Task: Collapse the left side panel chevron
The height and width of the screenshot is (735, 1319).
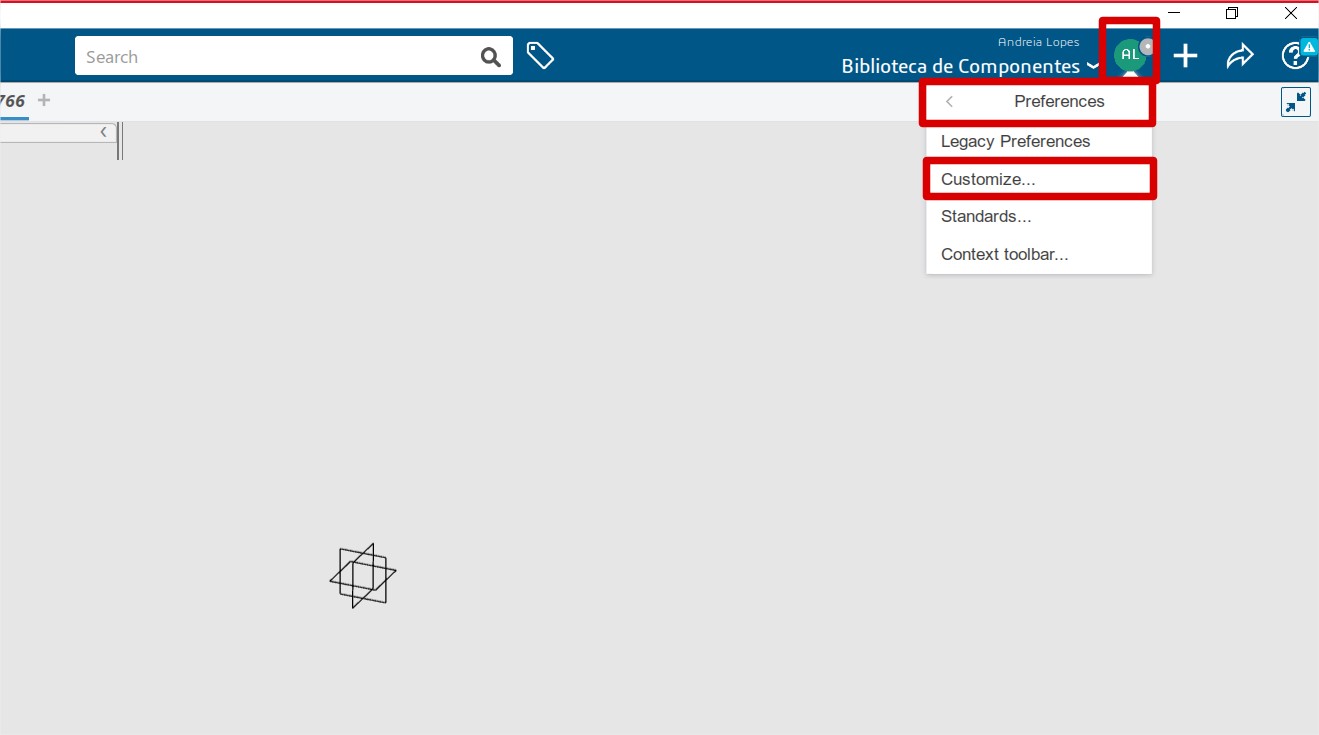Action: click(103, 132)
